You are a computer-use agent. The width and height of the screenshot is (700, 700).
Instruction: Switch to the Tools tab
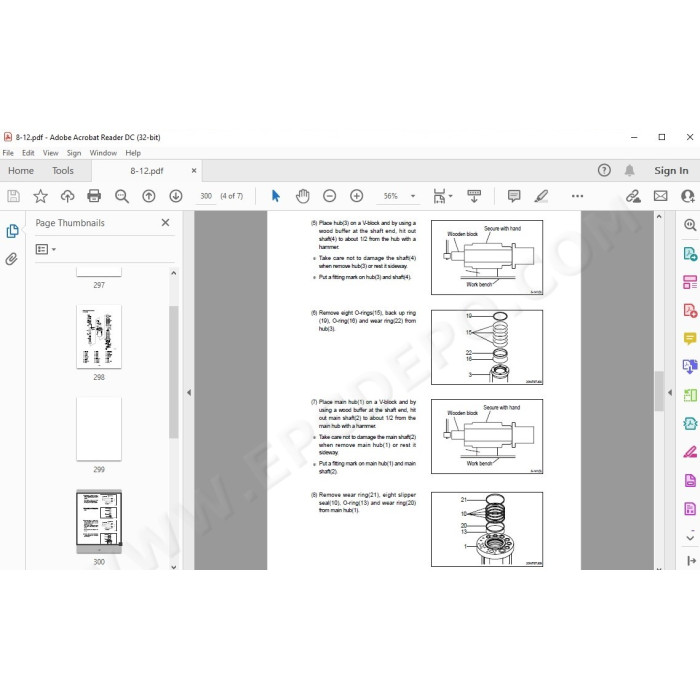coord(62,171)
